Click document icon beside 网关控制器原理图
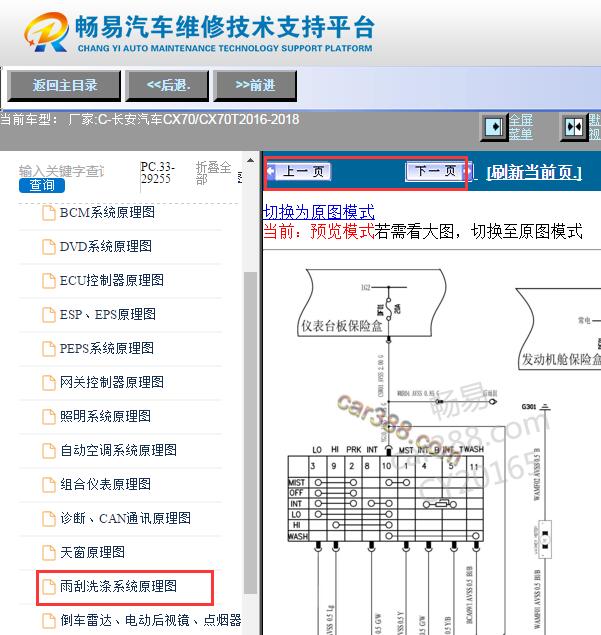 [x=49, y=383]
